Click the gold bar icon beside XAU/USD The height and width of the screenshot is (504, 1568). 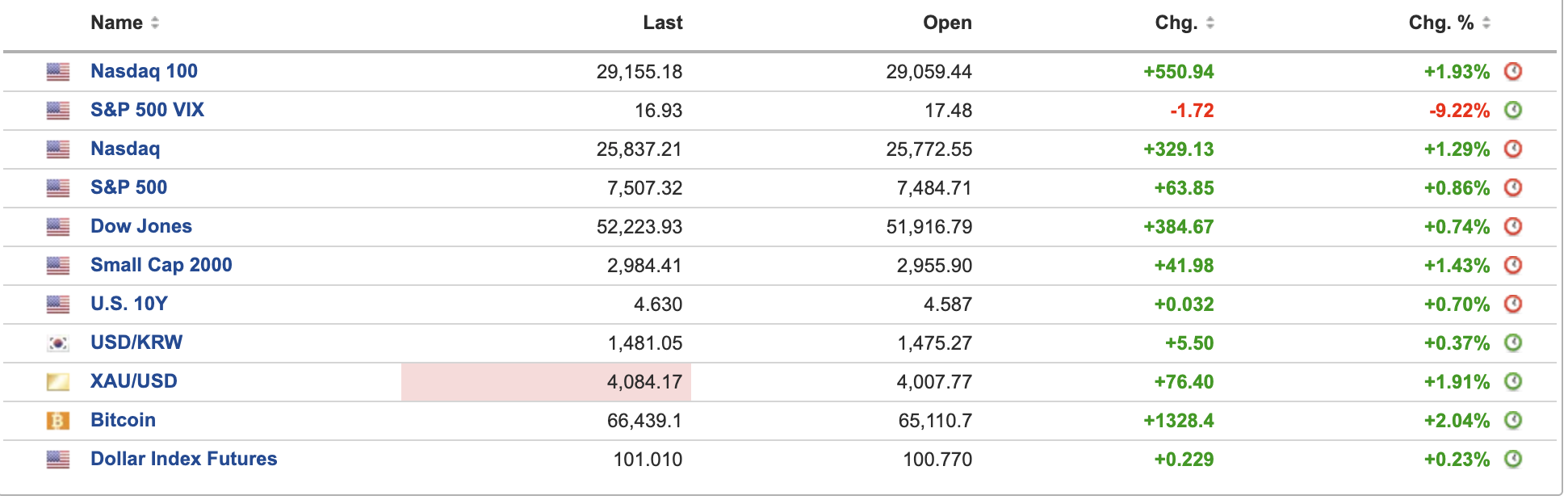(58, 382)
